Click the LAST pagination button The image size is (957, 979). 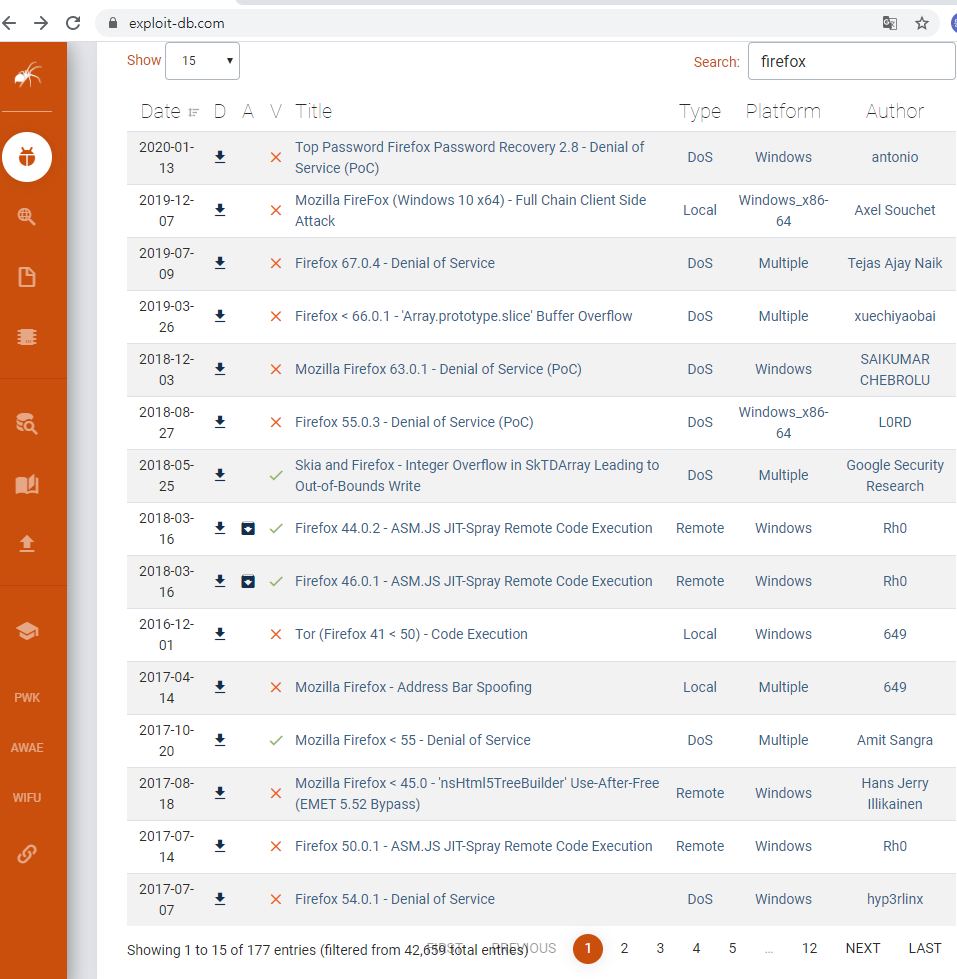925,948
